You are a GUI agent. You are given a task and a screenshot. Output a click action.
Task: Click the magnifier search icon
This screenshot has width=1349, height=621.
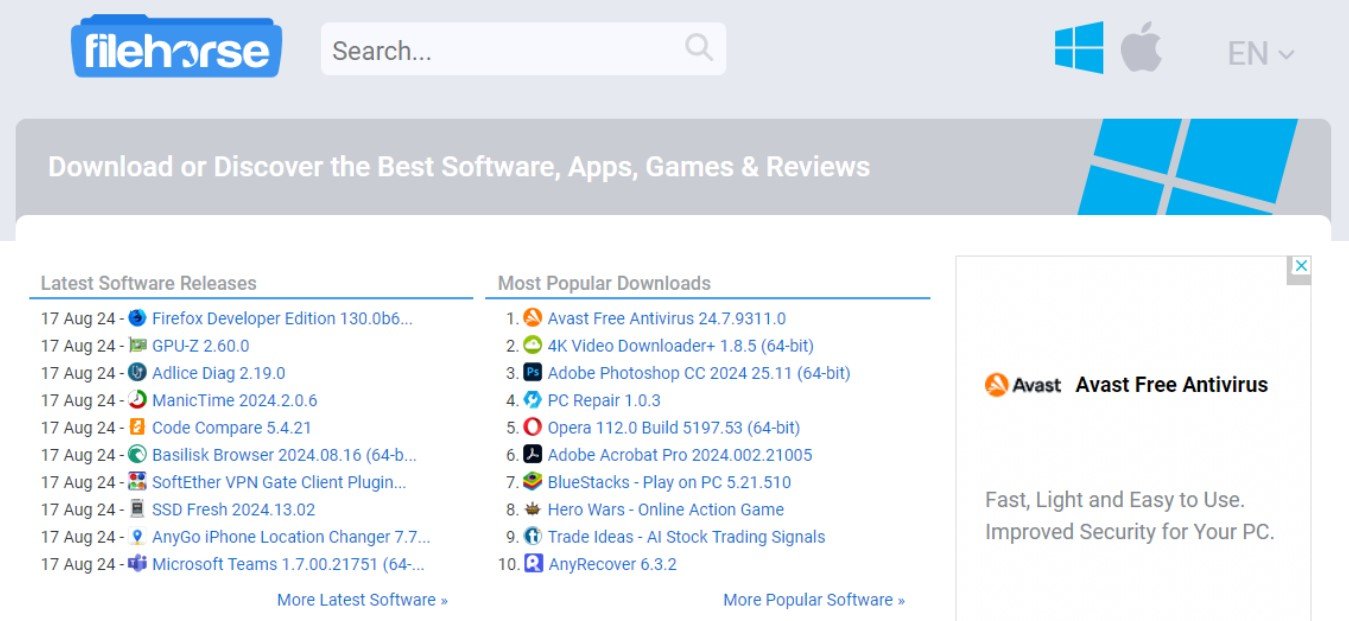pos(699,47)
